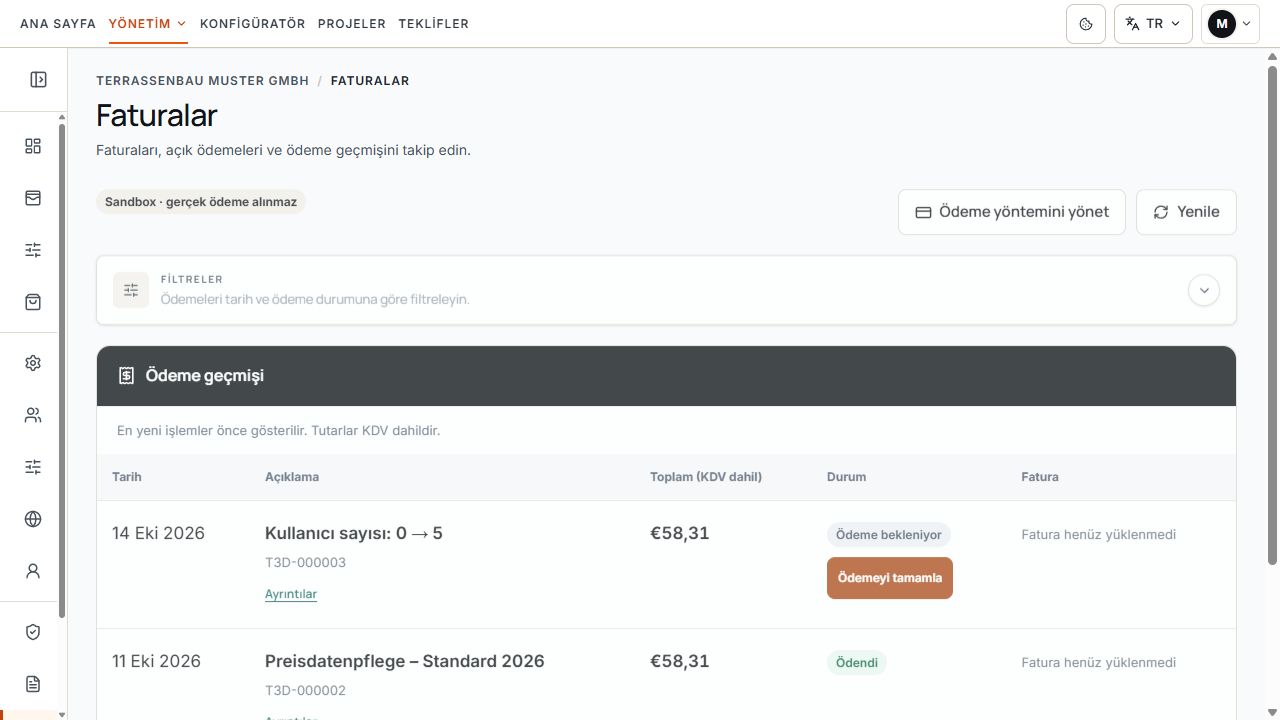Refresh the list with the Yenile button
Viewport: 1280px width, 720px height.
[x=1186, y=212]
